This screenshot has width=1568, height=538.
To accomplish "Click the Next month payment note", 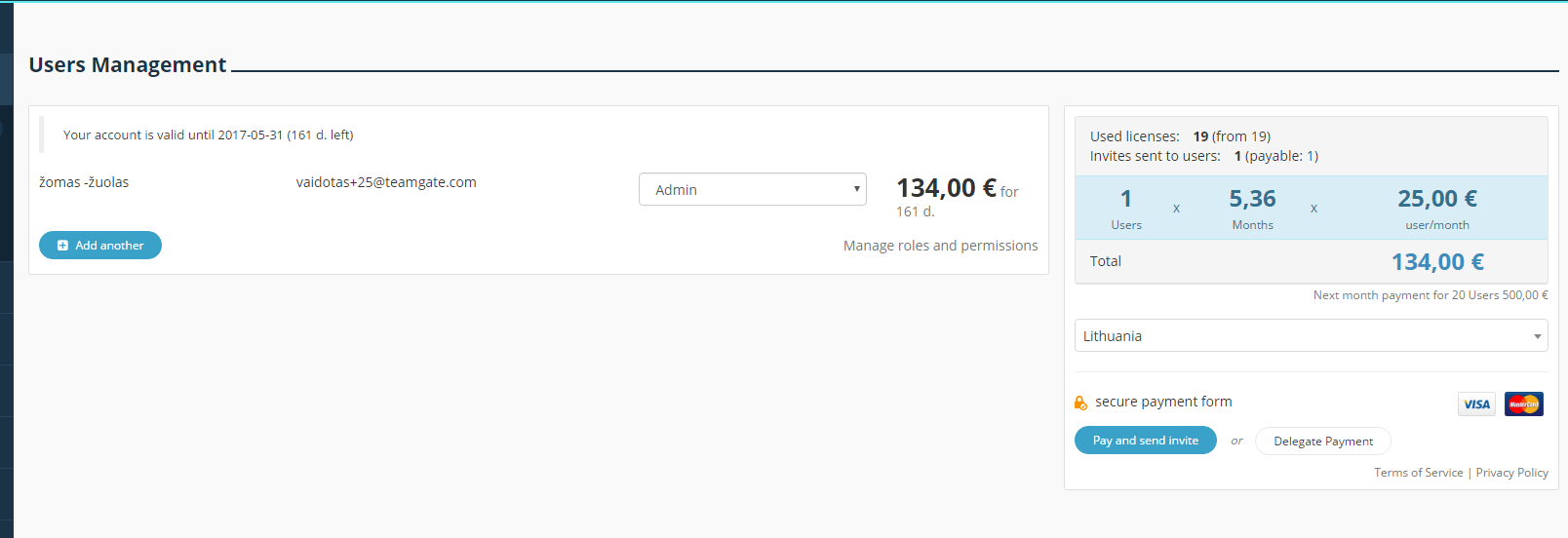I will pos(1431,295).
